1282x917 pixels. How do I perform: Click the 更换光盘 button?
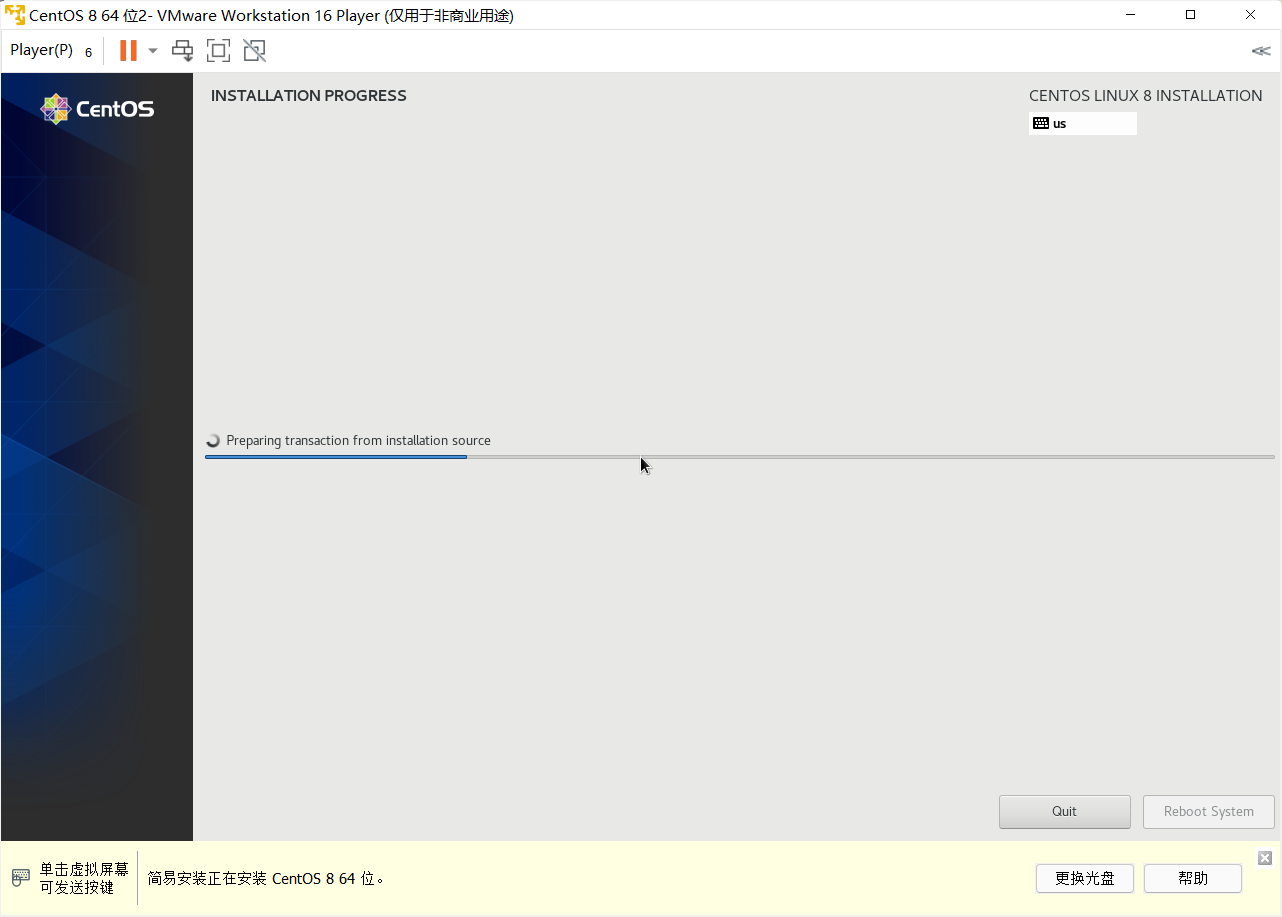(x=1085, y=878)
